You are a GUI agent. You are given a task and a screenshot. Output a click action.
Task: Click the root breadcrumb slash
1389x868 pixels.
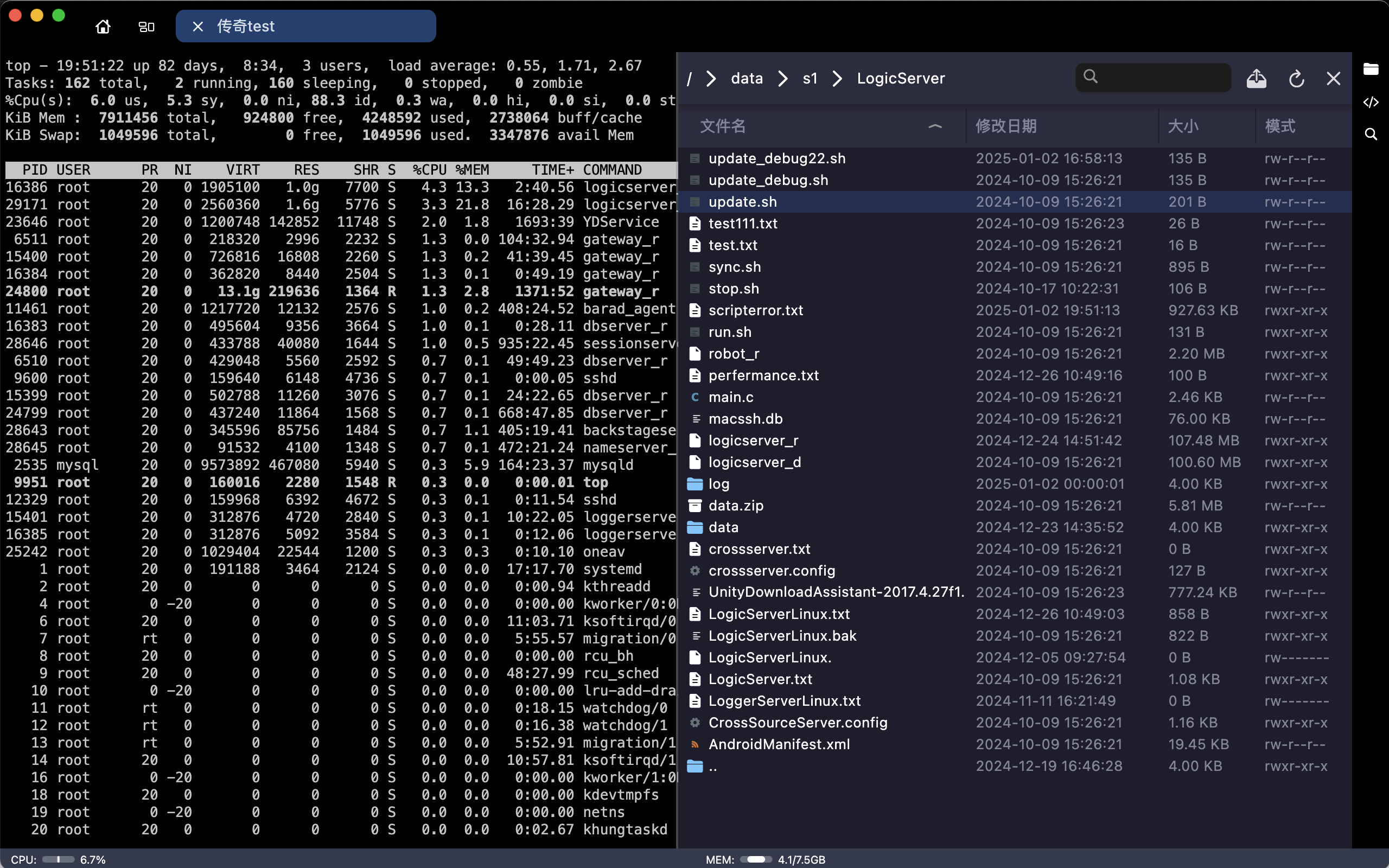[689, 79]
